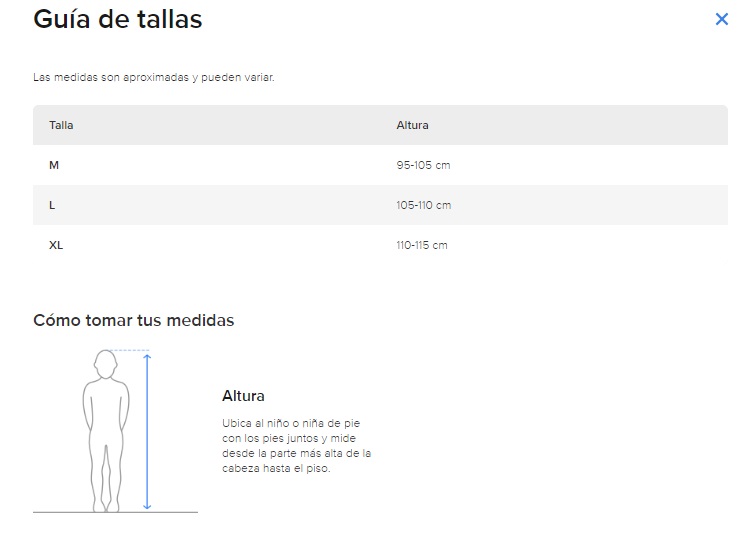Close the Guía de tallas dialog
Screen dimensions: 755x539
(721, 19)
